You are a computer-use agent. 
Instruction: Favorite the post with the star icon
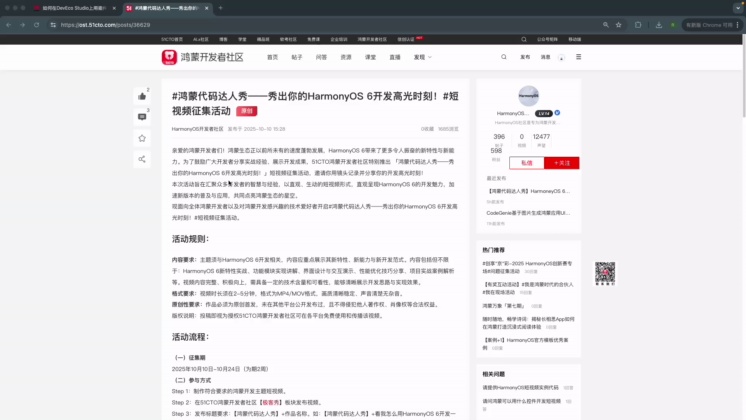click(x=142, y=138)
